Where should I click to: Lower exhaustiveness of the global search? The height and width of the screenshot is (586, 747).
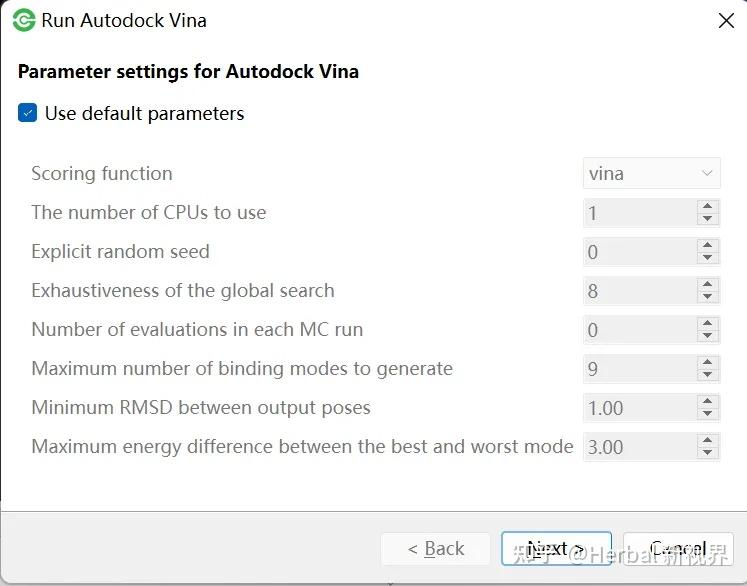point(707,297)
